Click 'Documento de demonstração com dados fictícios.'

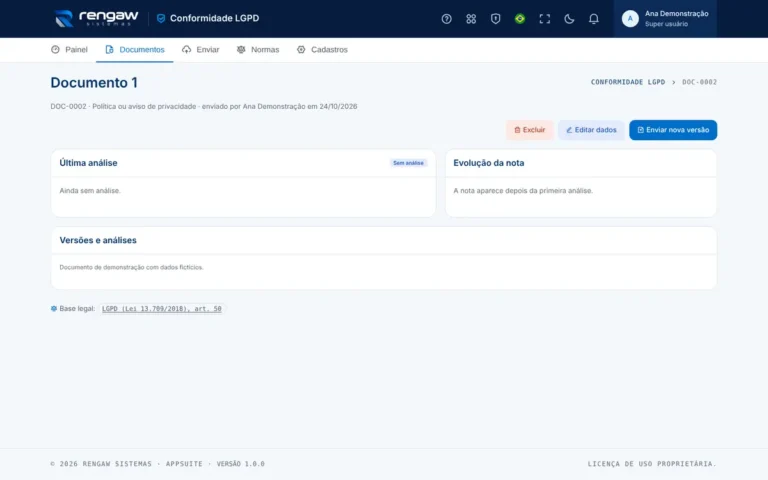(x=131, y=267)
